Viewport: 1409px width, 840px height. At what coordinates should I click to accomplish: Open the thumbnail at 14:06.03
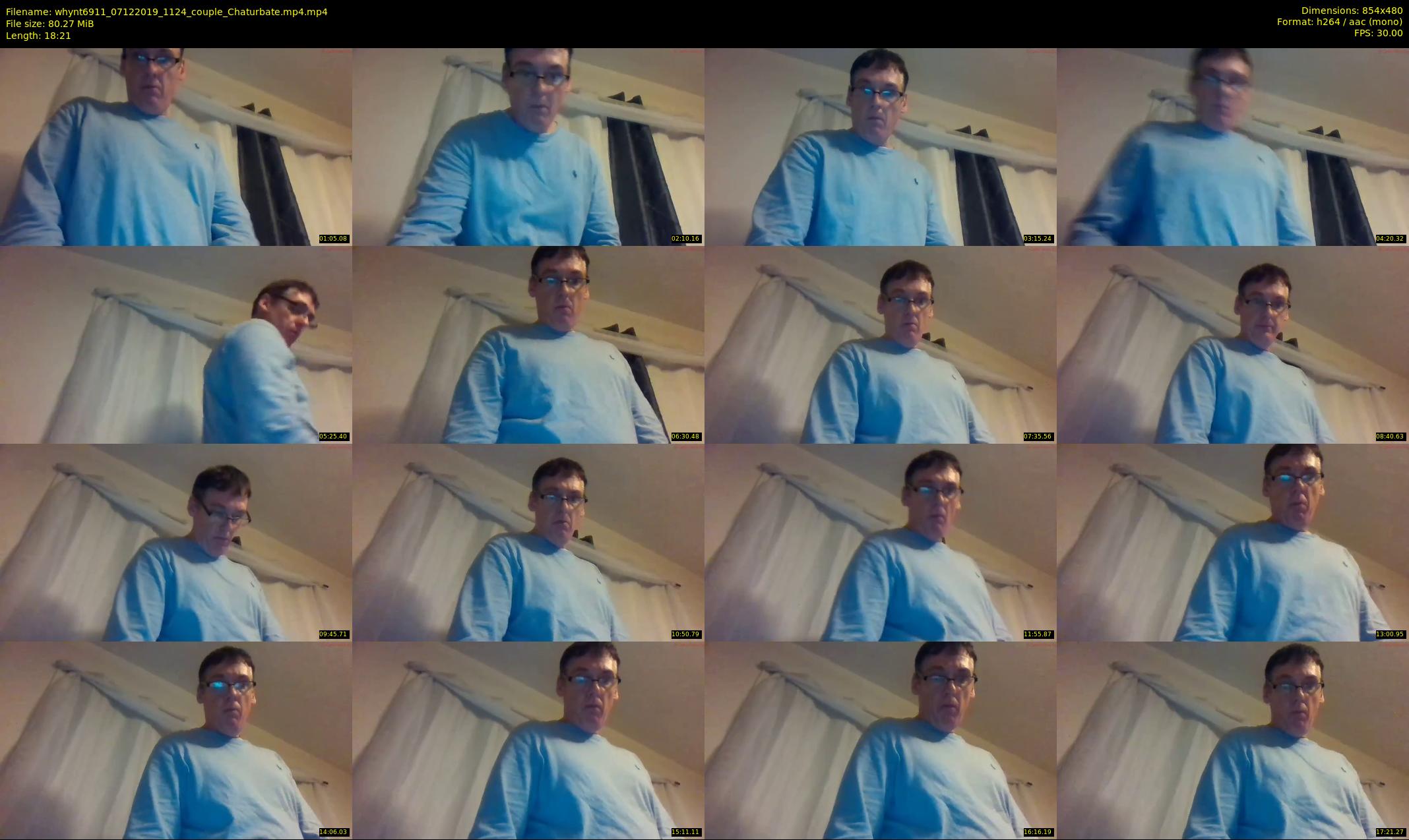click(x=175, y=740)
